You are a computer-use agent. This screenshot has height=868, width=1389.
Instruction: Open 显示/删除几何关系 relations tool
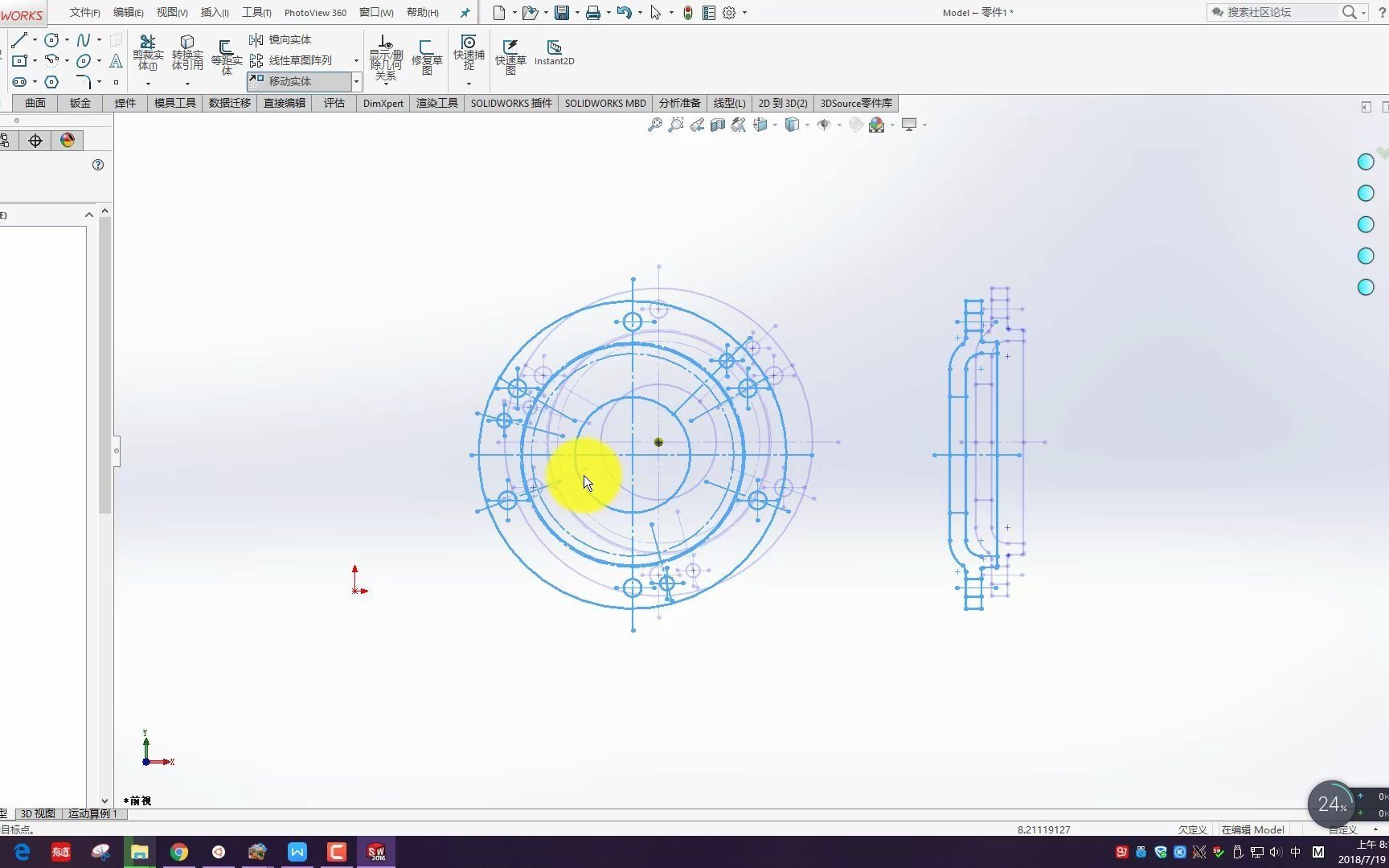pos(386,58)
